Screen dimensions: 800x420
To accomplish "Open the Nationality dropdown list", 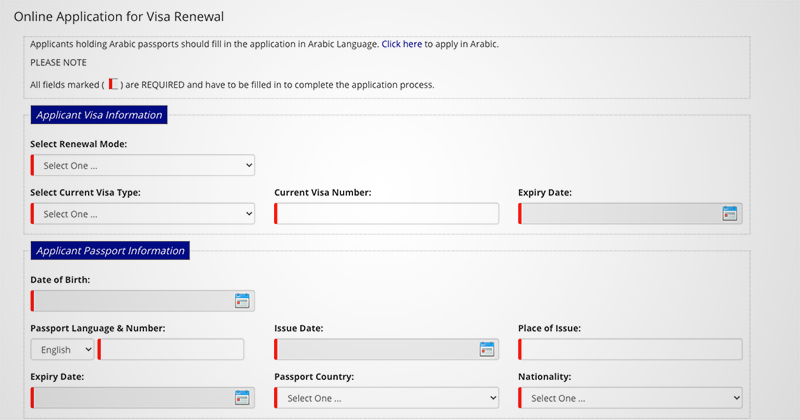I will (631, 398).
